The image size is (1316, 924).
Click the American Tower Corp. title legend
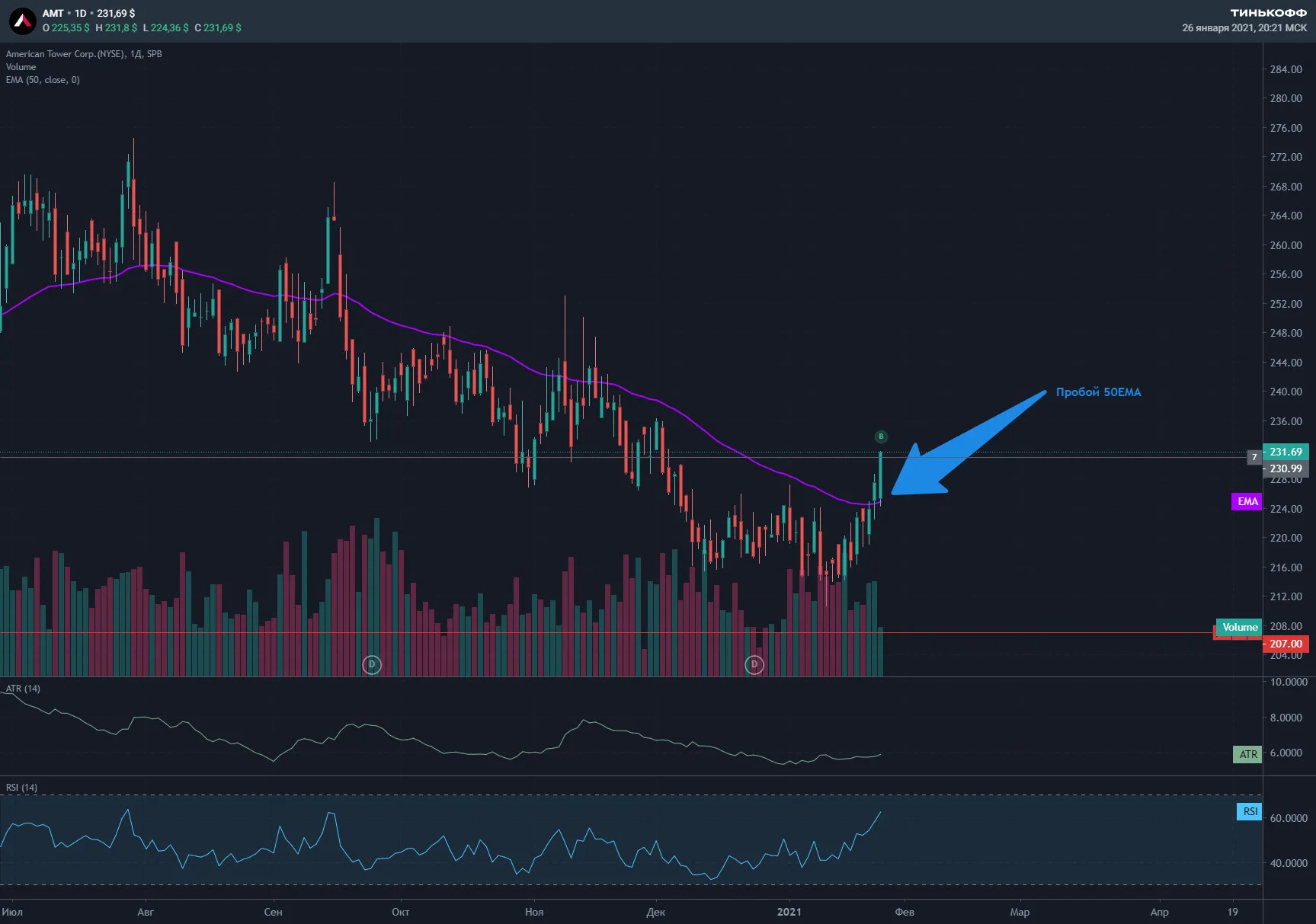click(84, 54)
